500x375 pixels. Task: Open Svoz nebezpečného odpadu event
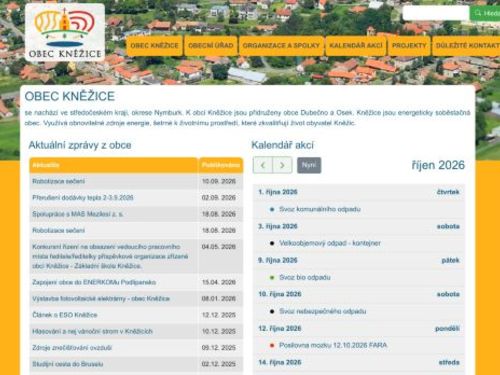coord(323,311)
